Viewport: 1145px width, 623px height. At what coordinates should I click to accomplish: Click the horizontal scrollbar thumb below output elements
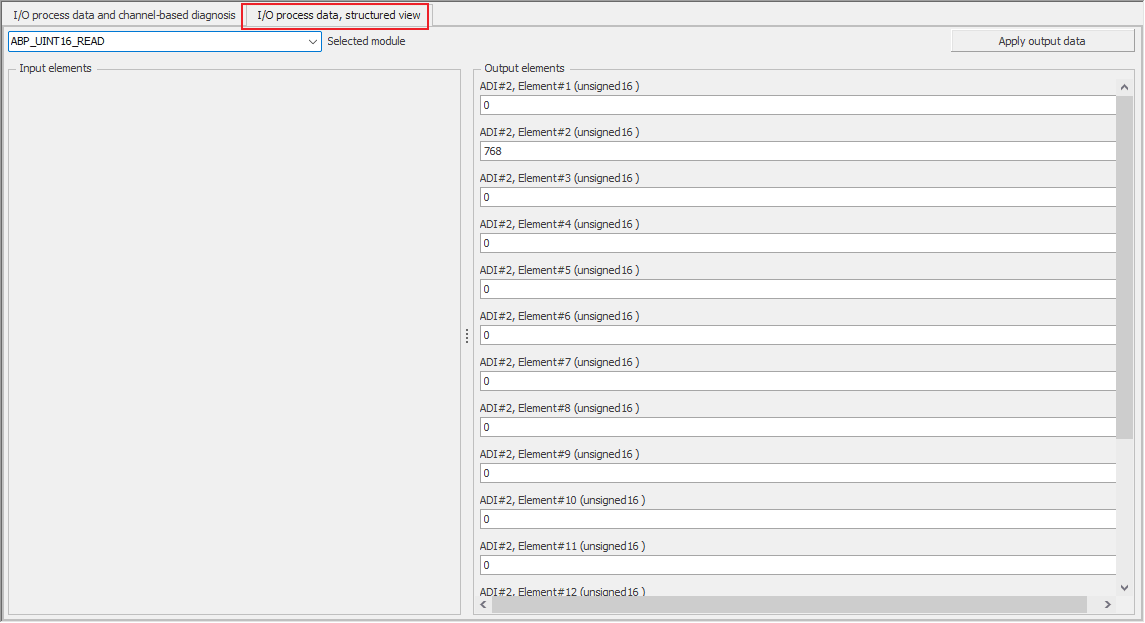pos(789,605)
